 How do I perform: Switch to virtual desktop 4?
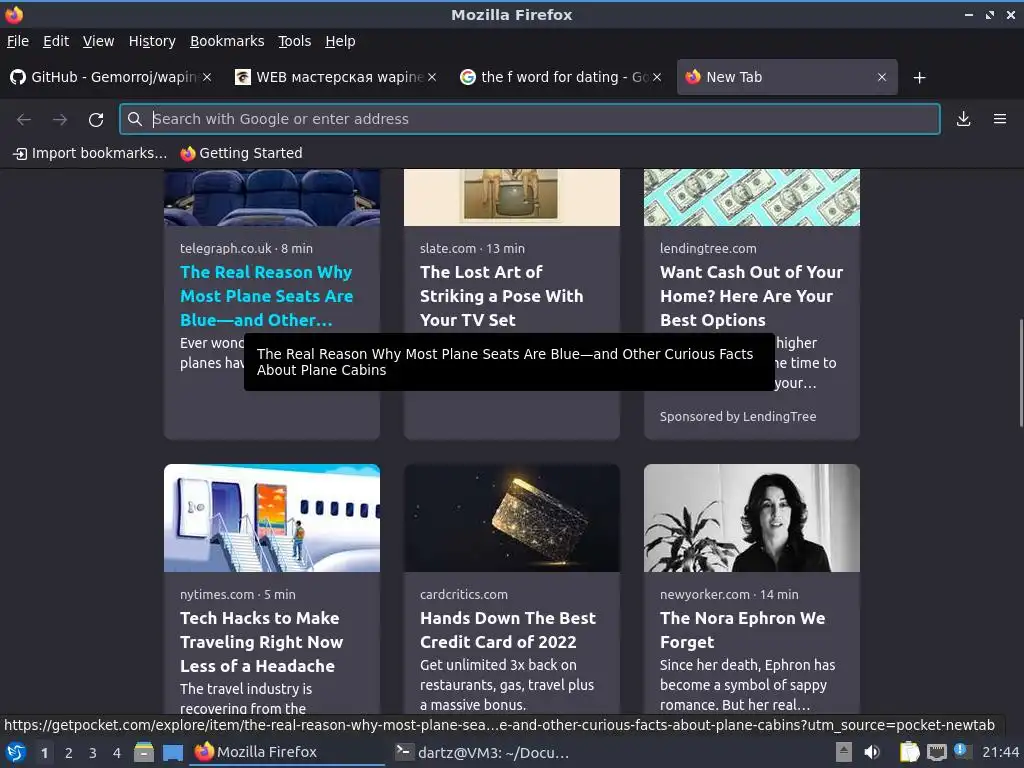click(117, 753)
